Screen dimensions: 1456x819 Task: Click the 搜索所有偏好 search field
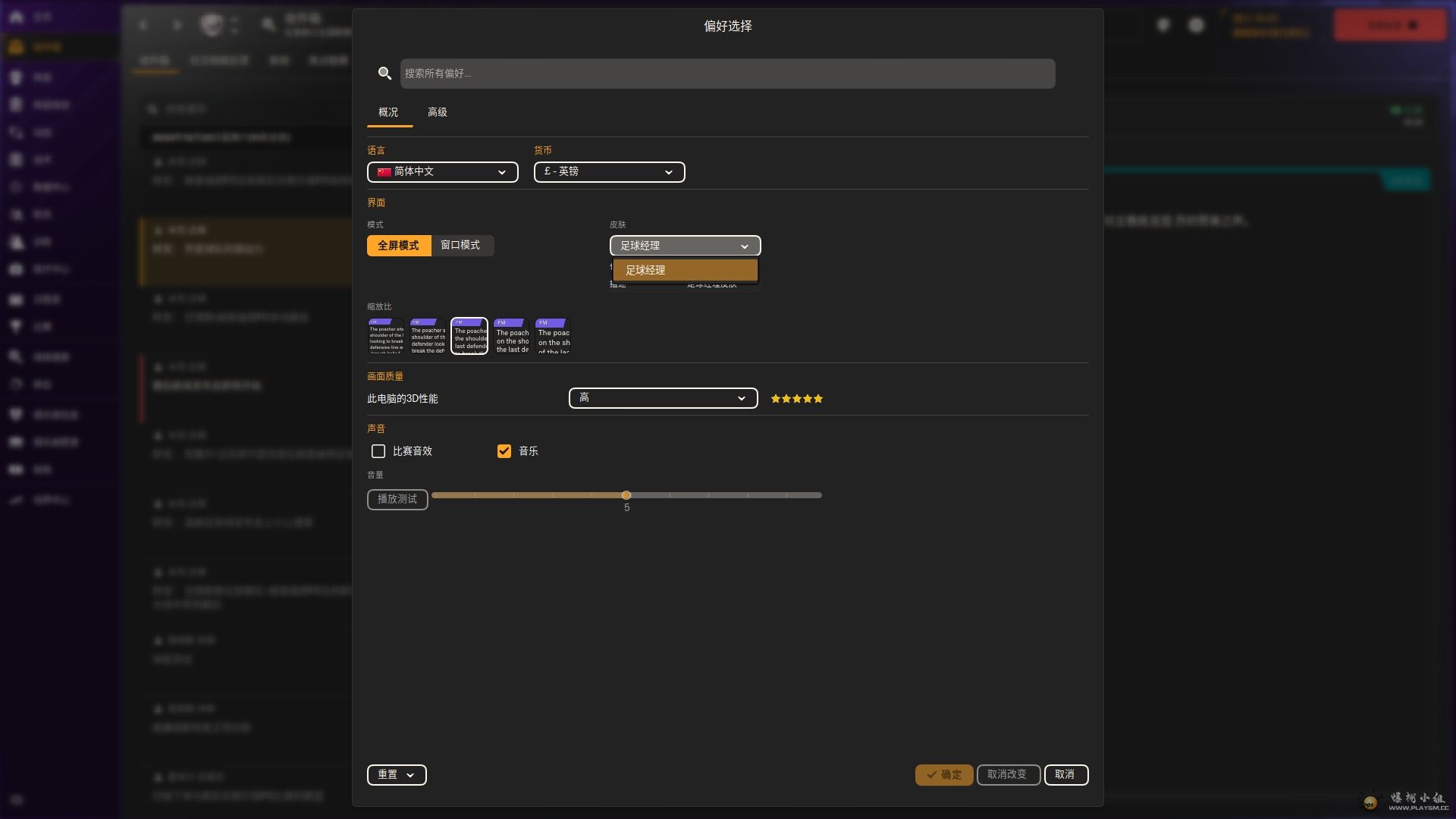(727, 74)
